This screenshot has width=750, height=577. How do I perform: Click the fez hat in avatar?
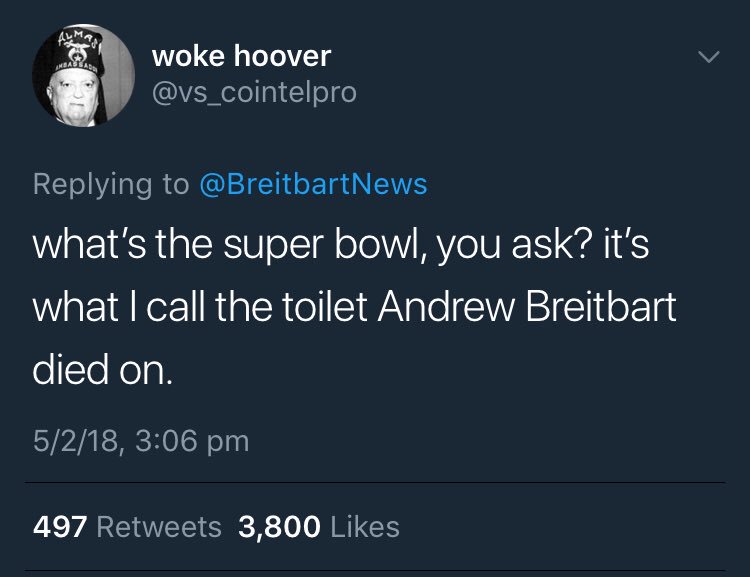pyautogui.click(x=79, y=50)
